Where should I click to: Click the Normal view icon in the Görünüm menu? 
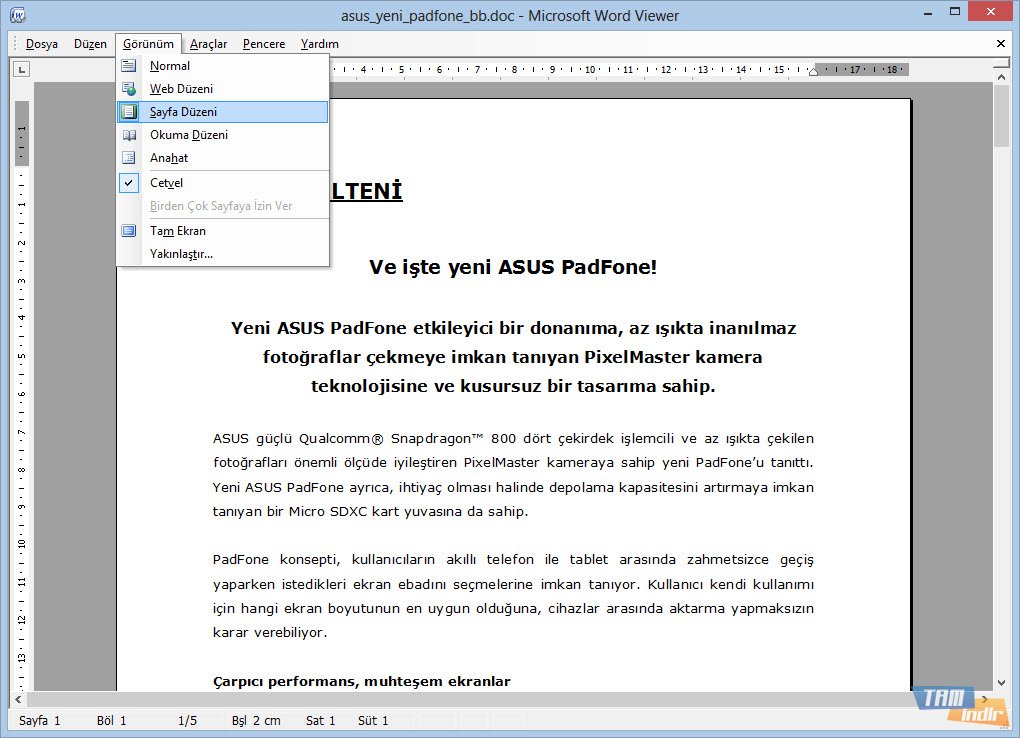[x=129, y=66]
